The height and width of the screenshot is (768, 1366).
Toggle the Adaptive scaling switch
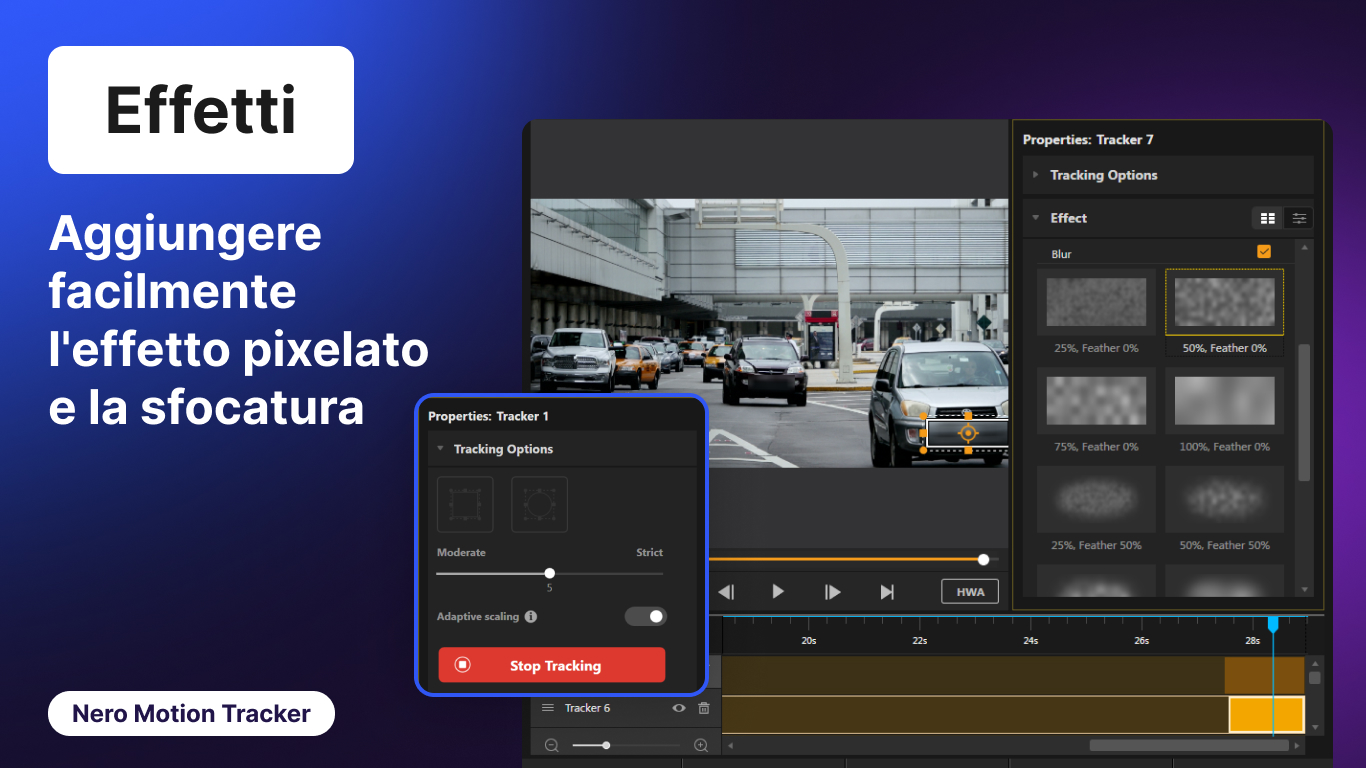(x=646, y=616)
